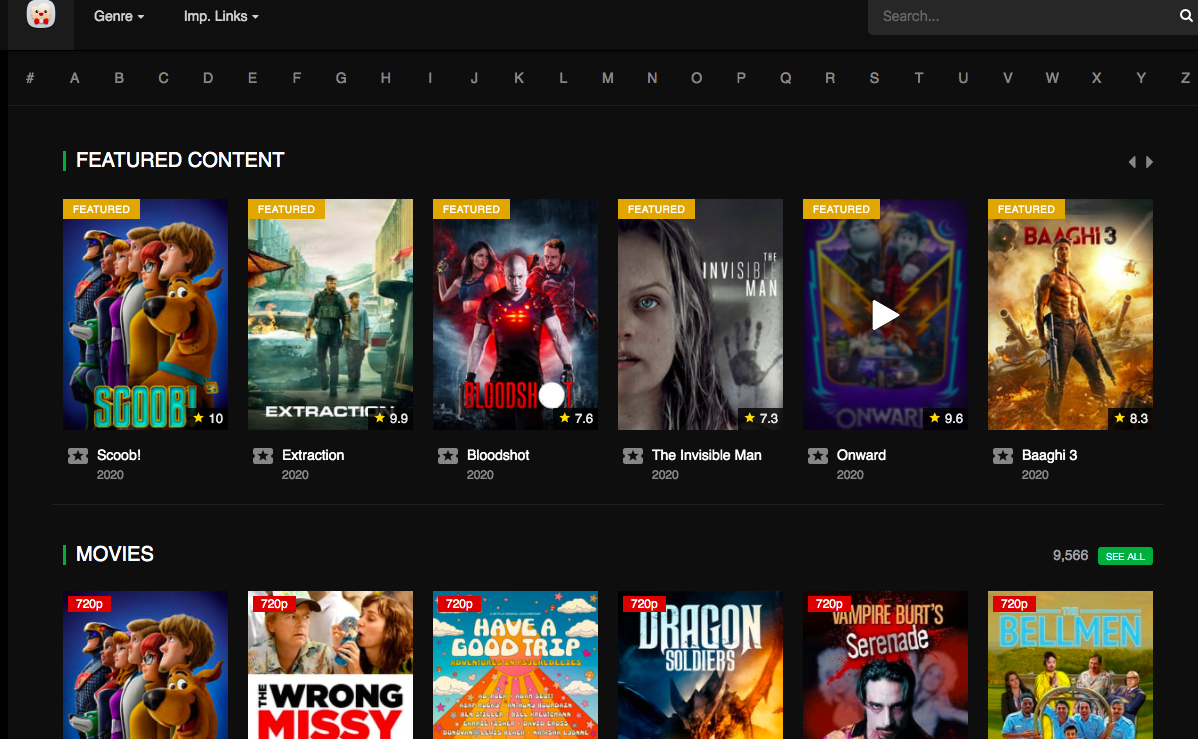The image size is (1198, 739).
Task: Click the site logo icon
Action: 41,15
